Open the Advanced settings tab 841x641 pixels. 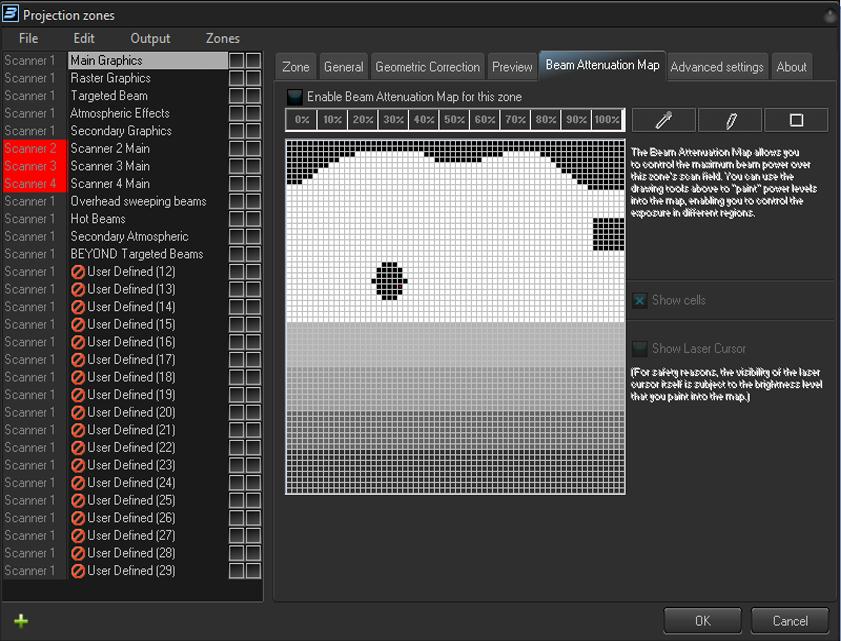pos(716,67)
